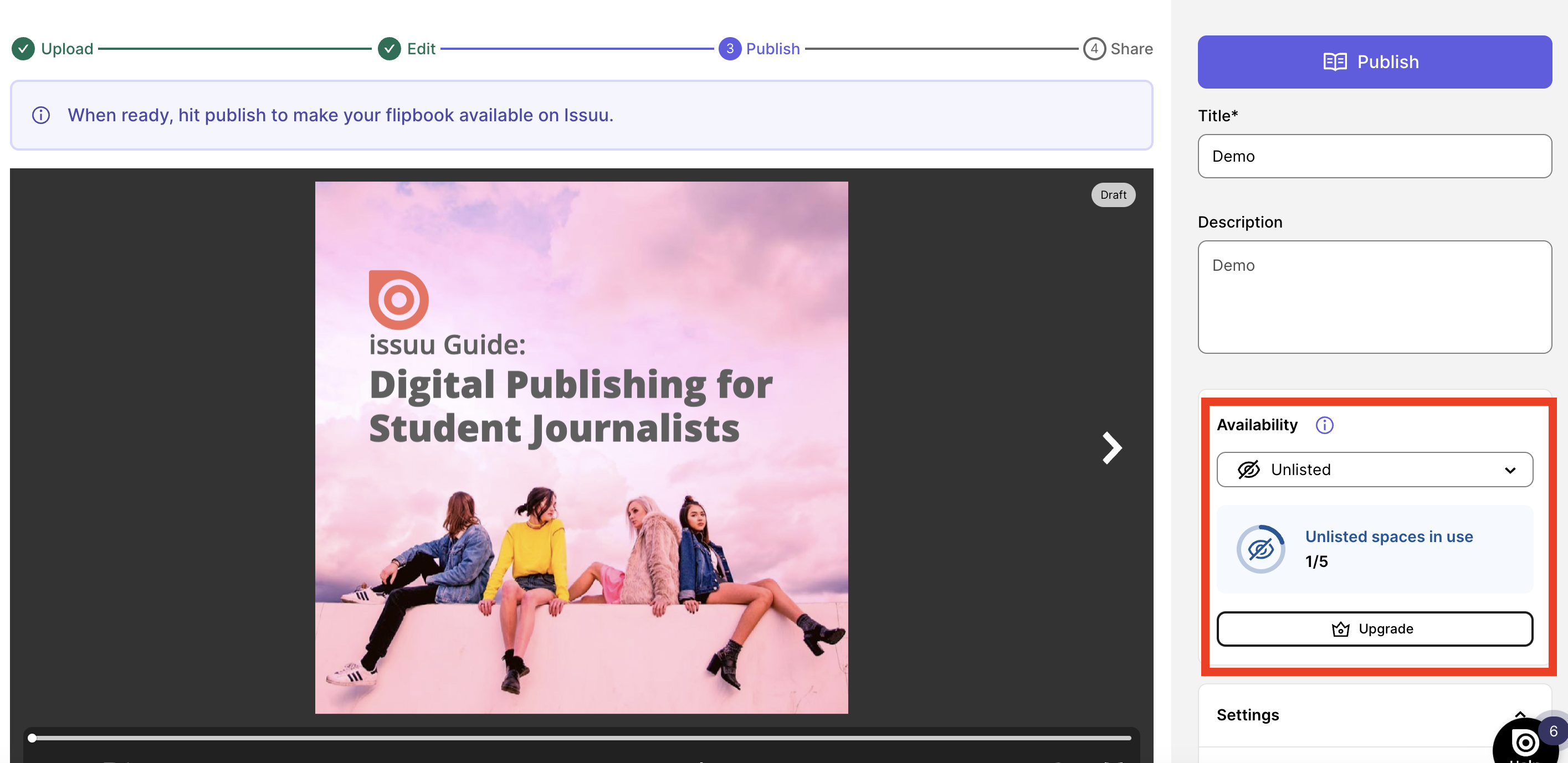
Task: Collapse the Settings section chevron
Action: (x=1519, y=714)
